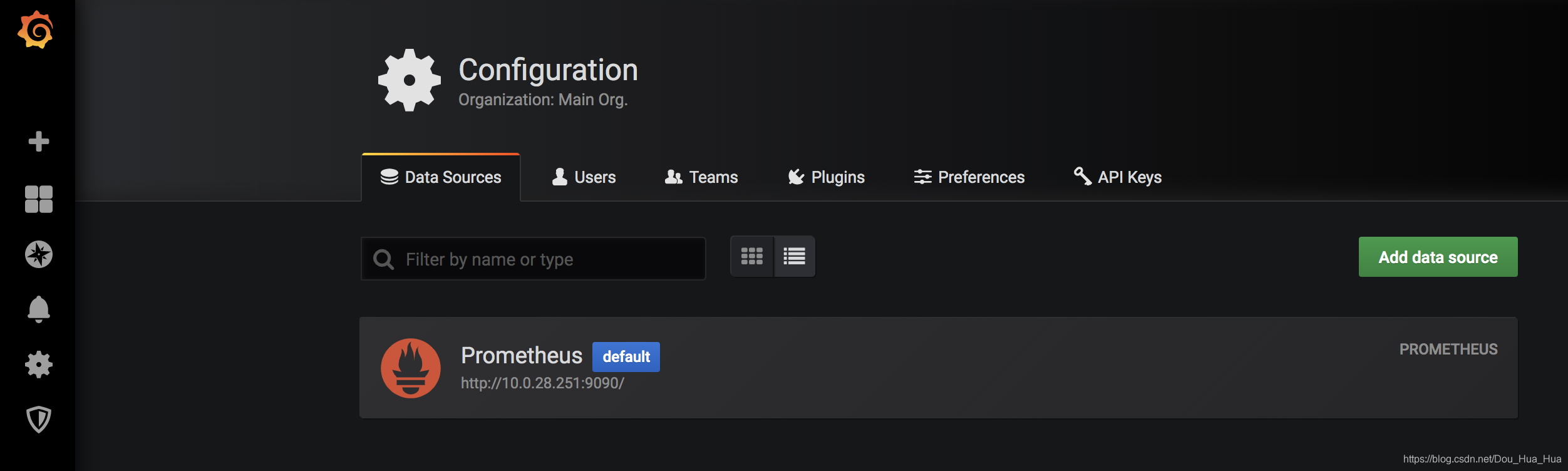1568x471 pixels.
Task: Switch to the Users tab
Action: [x=584, y=177]
